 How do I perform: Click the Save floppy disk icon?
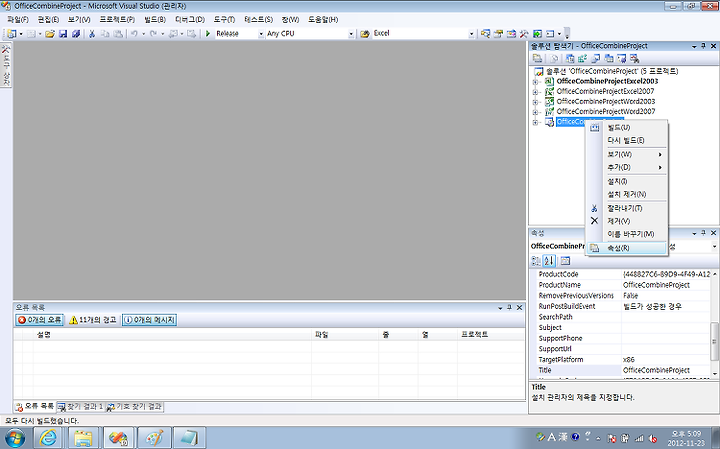(63, 34)
